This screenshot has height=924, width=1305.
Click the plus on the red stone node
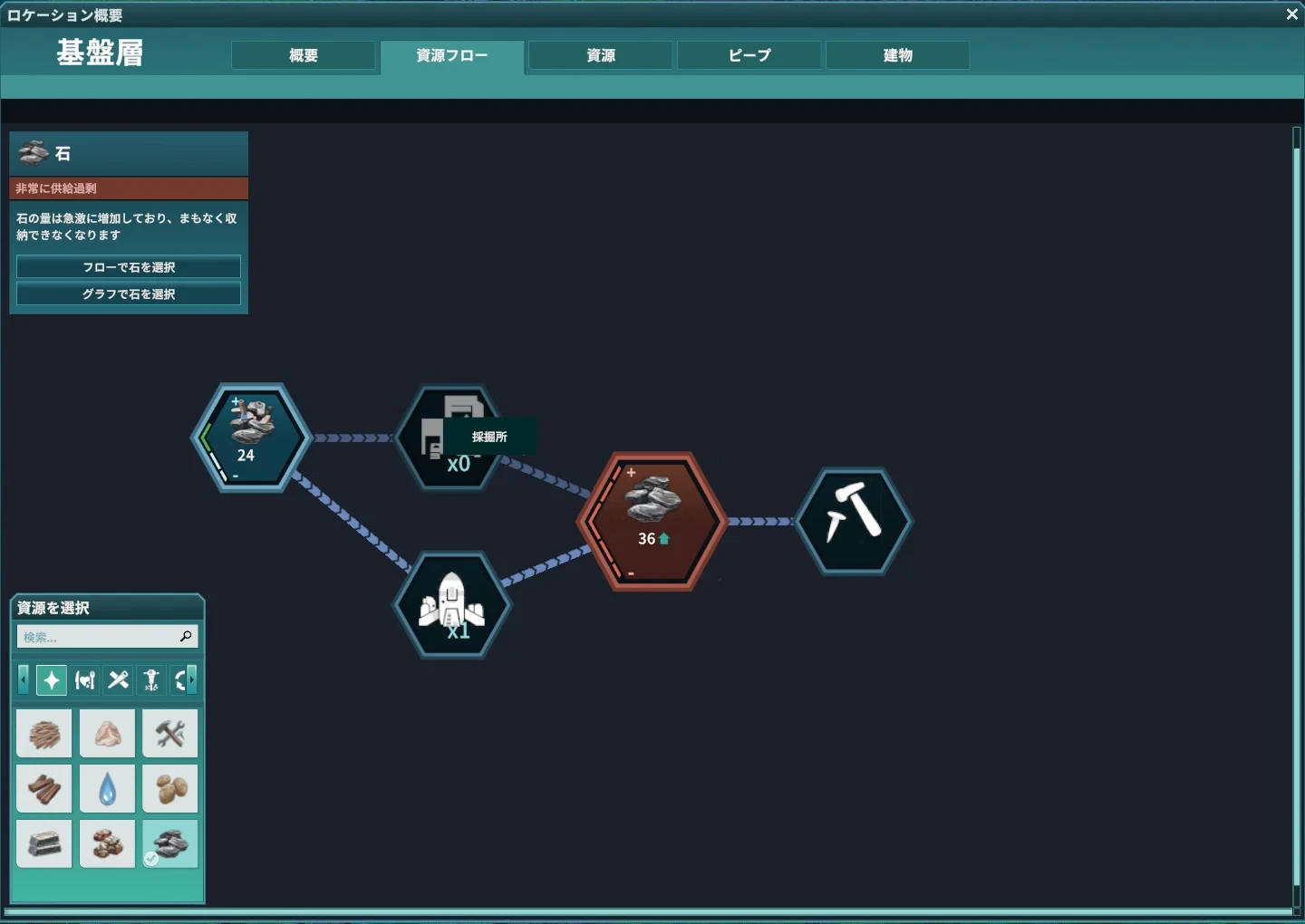[632, 473]
